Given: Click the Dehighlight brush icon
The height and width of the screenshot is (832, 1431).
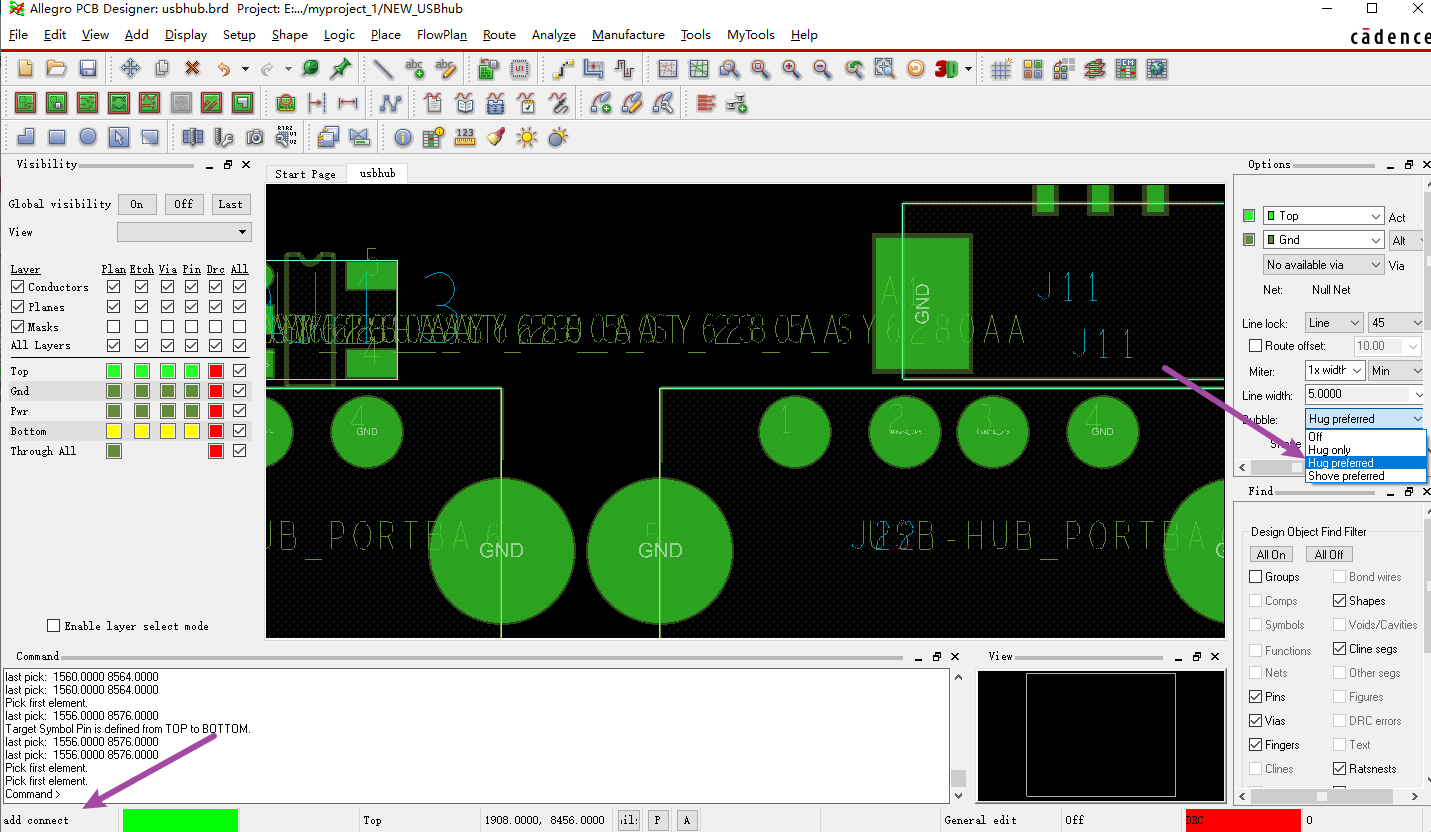Looking at the screenshot, I should (x=495, y=137).
